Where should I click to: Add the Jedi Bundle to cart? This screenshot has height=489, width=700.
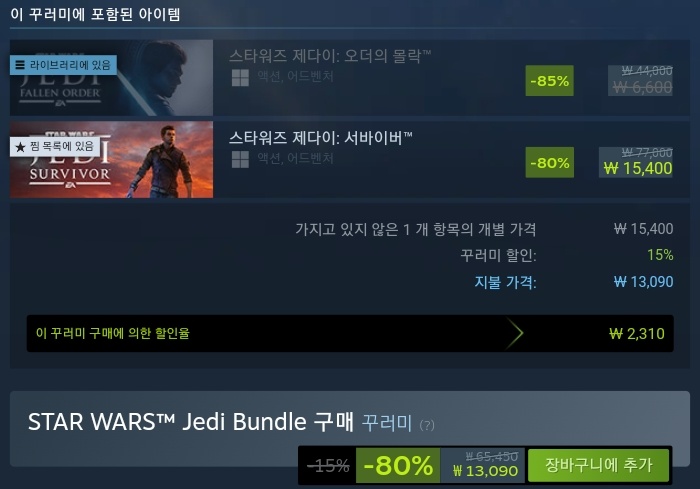pos(599,465)
